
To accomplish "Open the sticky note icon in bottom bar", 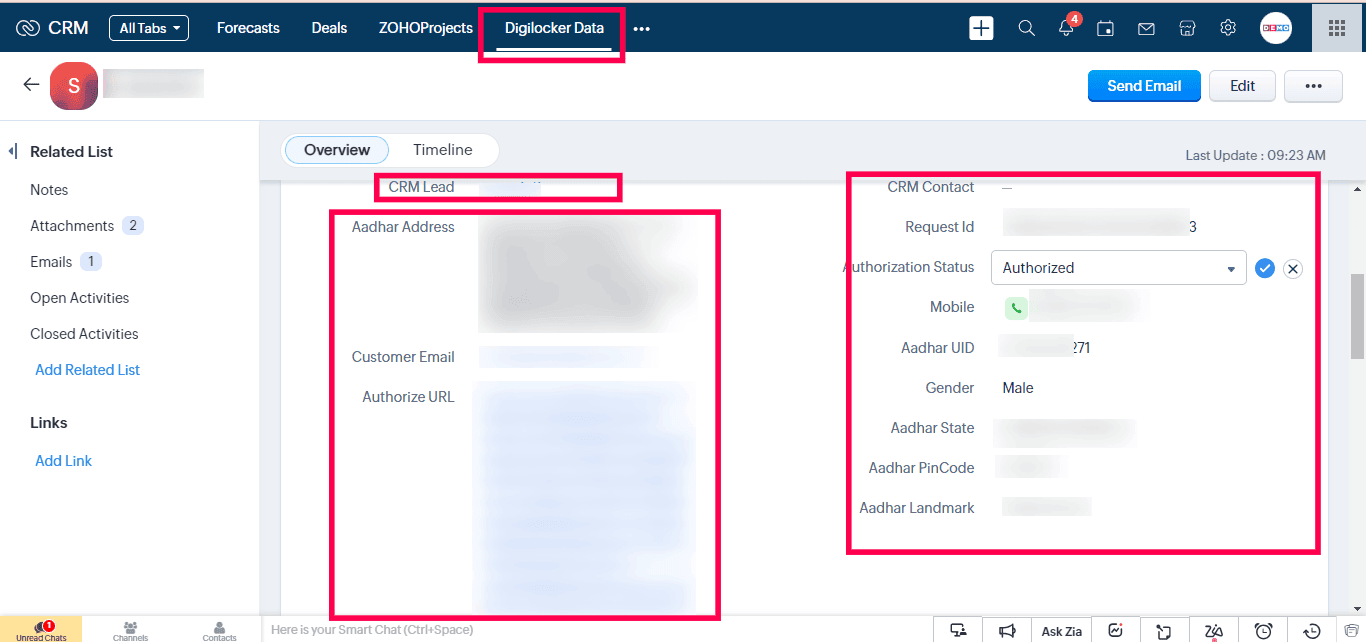I will (1164, 631).
